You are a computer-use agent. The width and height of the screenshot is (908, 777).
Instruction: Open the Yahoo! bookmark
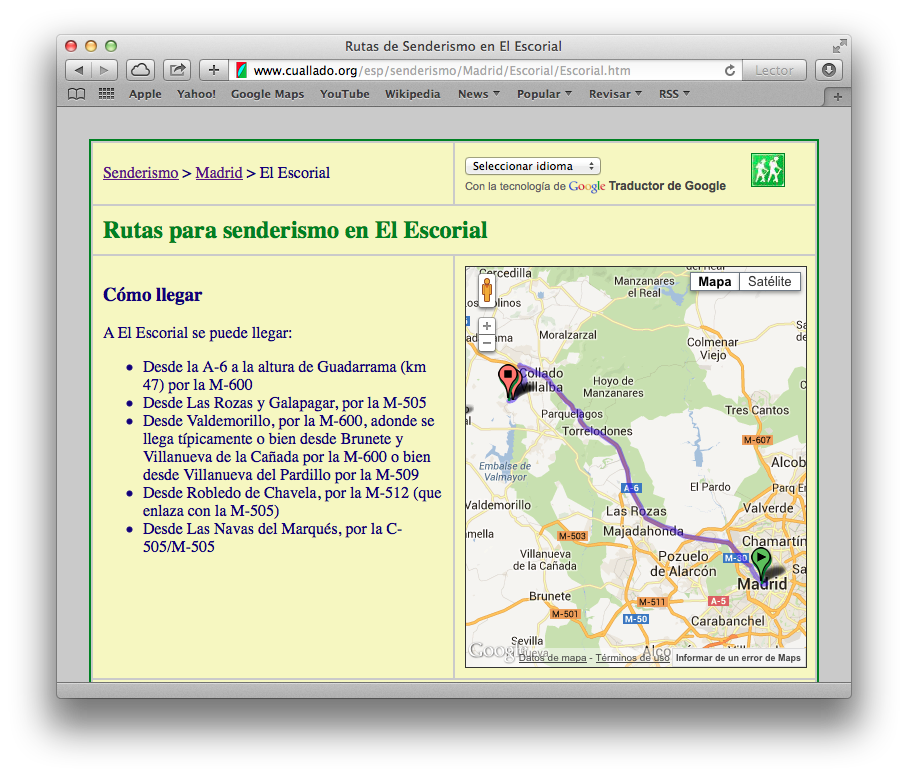pyautogui.click(x=196, y=94)
